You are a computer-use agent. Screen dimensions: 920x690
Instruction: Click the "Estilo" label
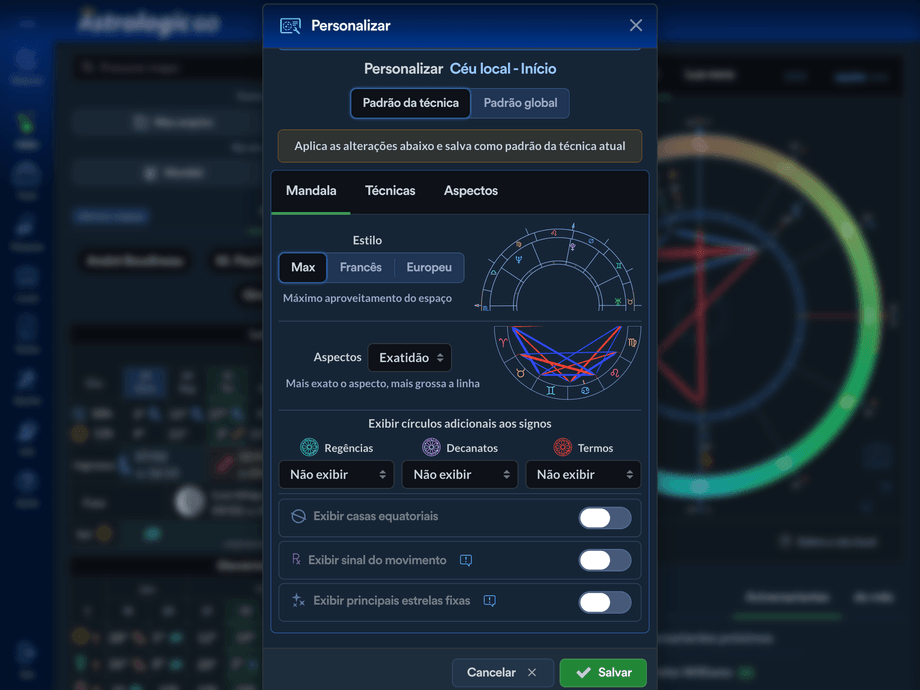367,240
